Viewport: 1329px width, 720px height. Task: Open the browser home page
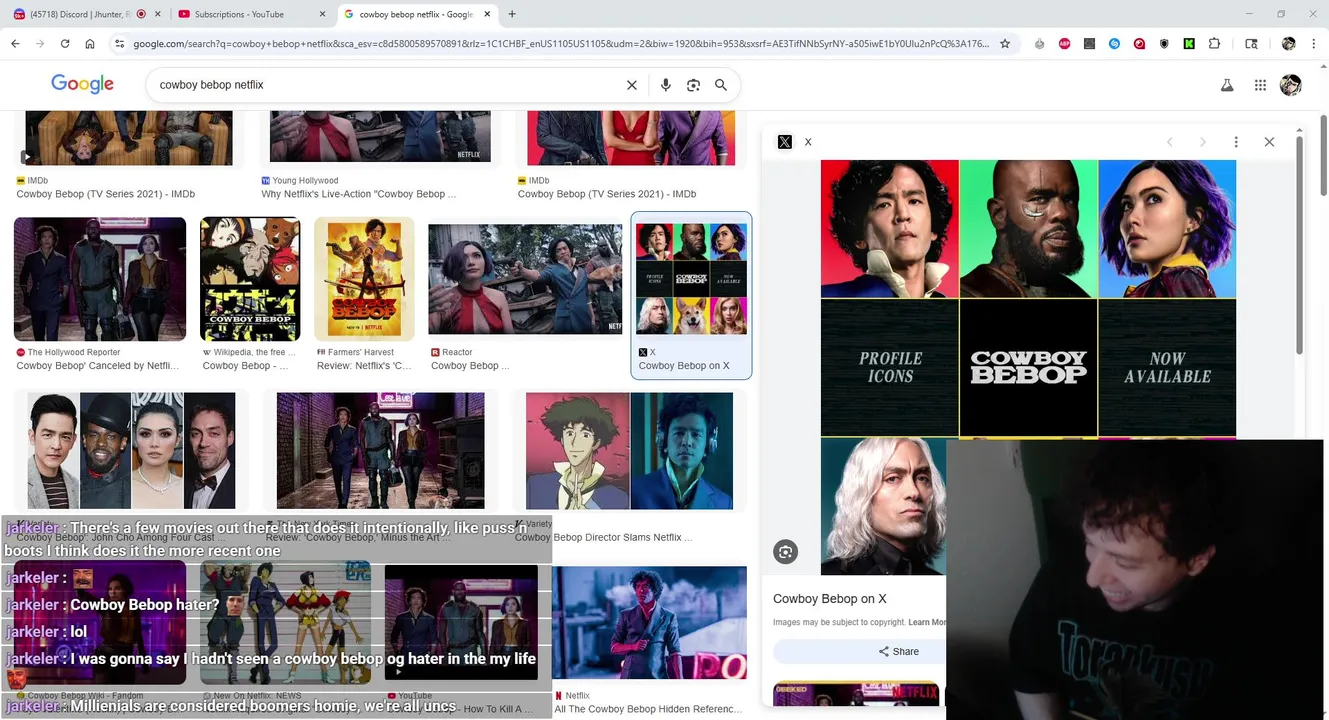tap(90, 44)
